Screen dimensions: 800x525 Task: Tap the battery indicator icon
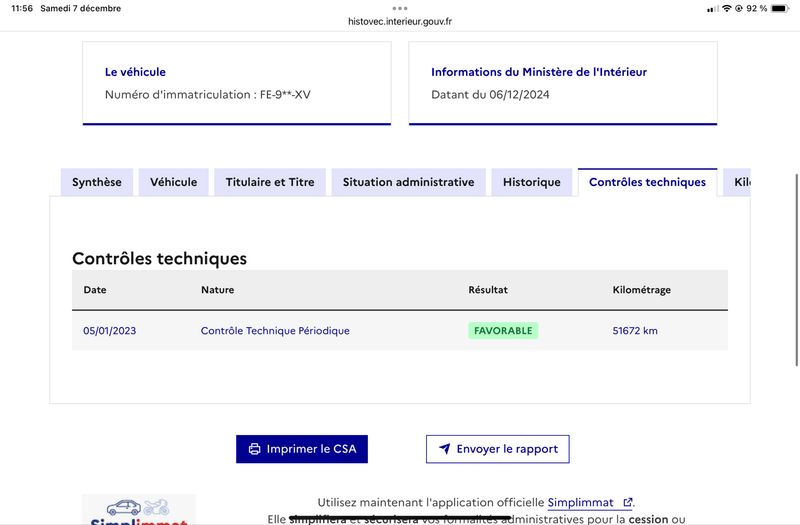tap(780, 8)
